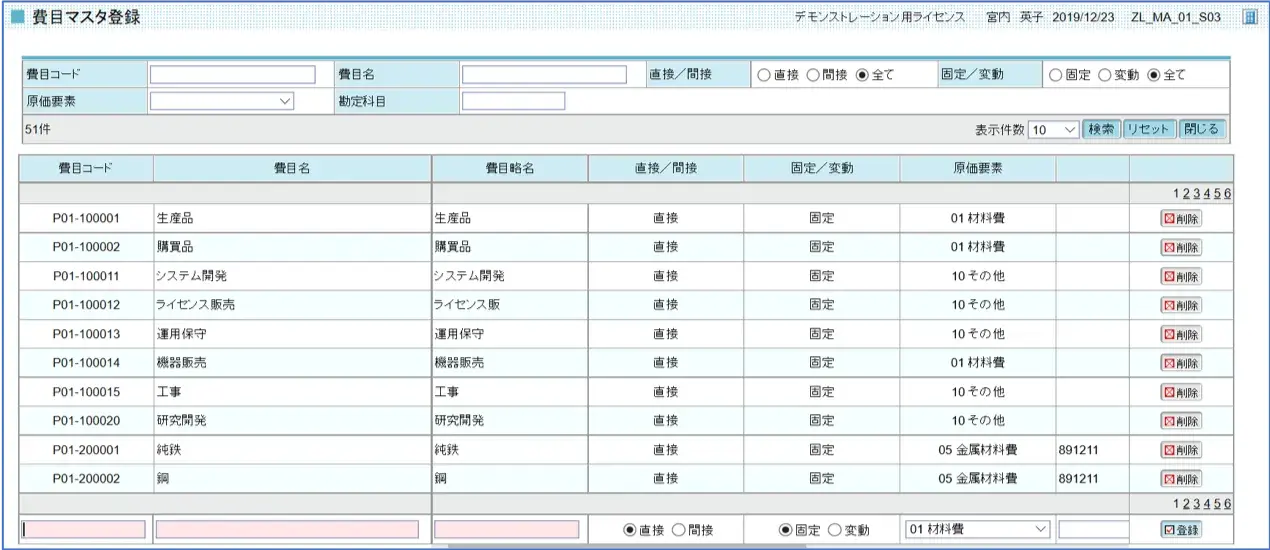Click the calculator icon in top-right corner

point(1249,17)
